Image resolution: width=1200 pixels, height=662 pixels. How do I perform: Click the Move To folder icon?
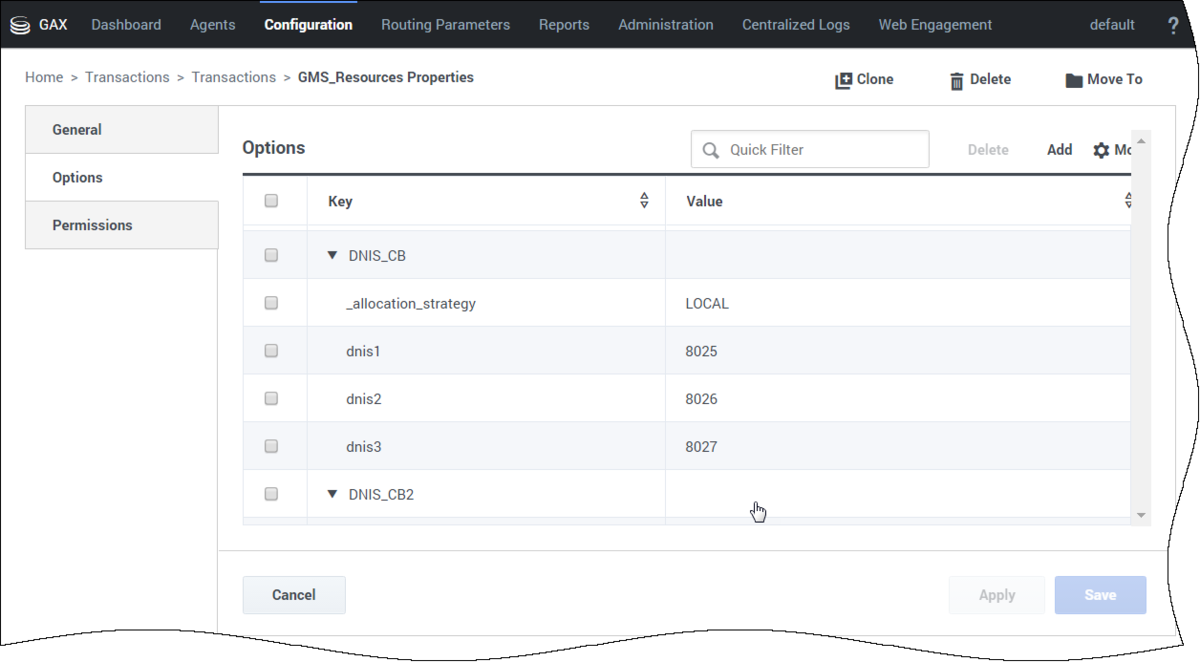(x=1073, y=80)
